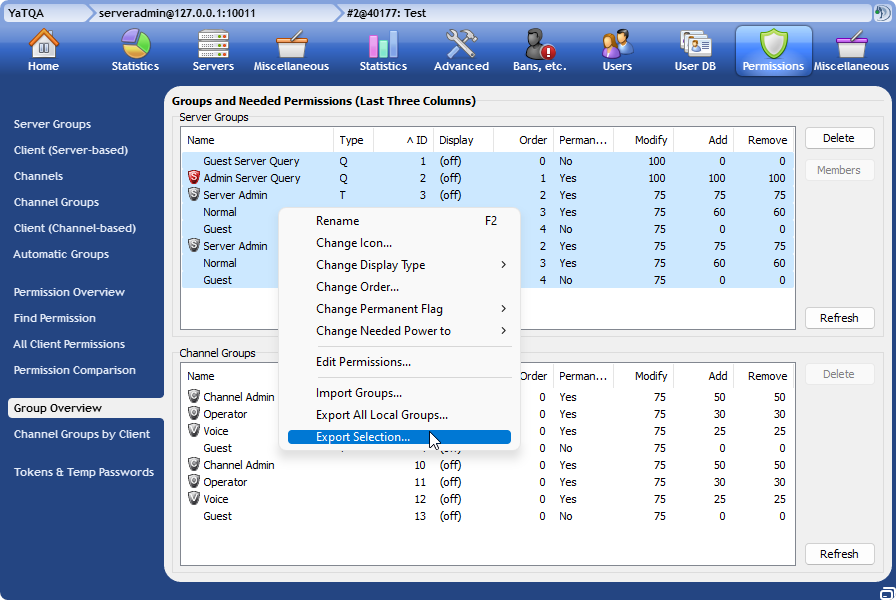This screenshot has height=600, width=896.
Task: Open the pie chart Statistics icon
Action: click(x=135, y=50)
